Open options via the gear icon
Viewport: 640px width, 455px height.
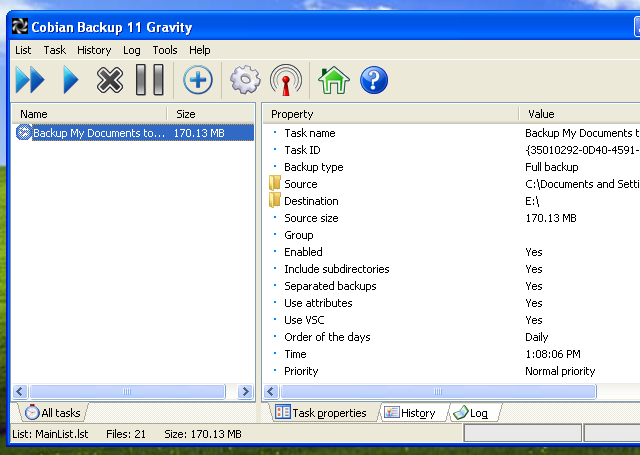[x=245, y=80]
